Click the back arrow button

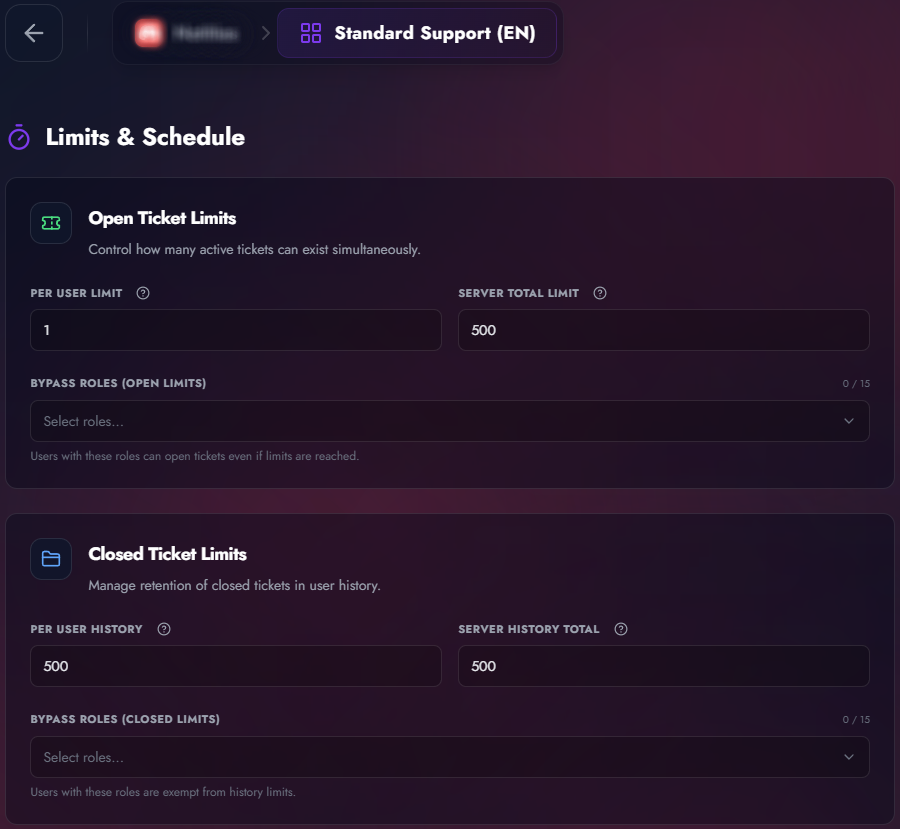coord(34,33)
